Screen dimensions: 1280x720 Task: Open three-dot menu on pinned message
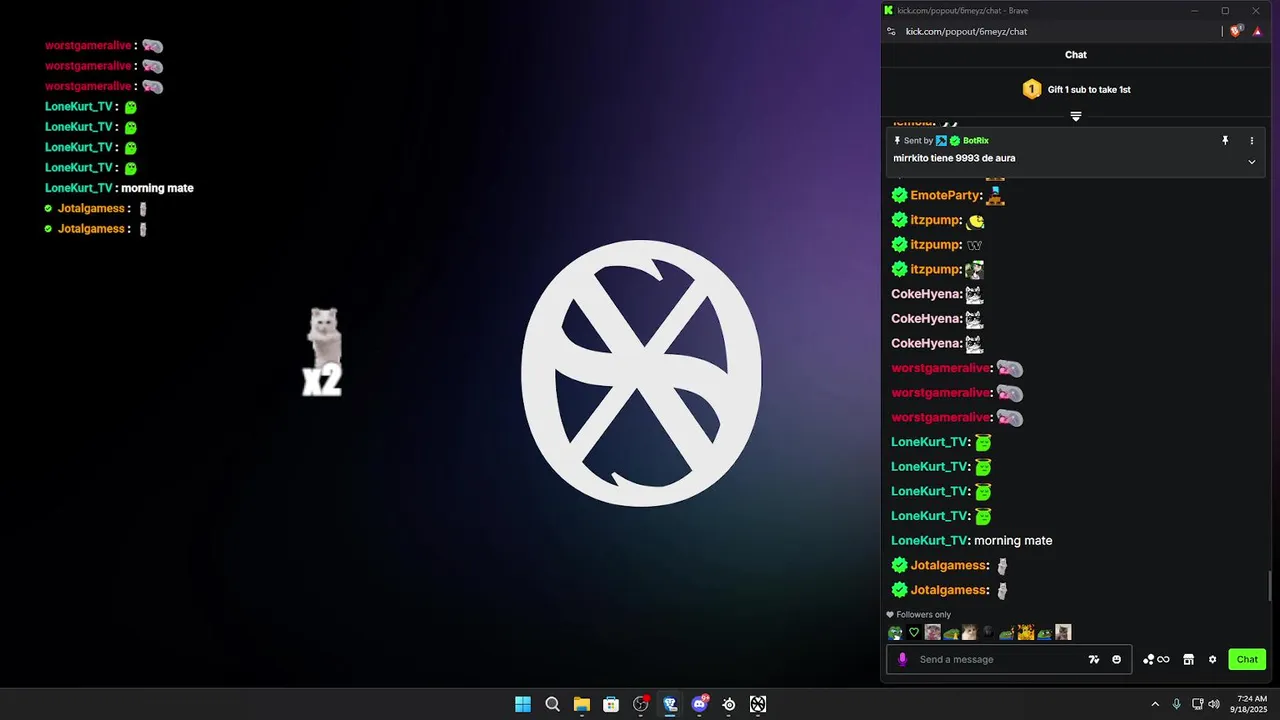tap(1251, 141)
